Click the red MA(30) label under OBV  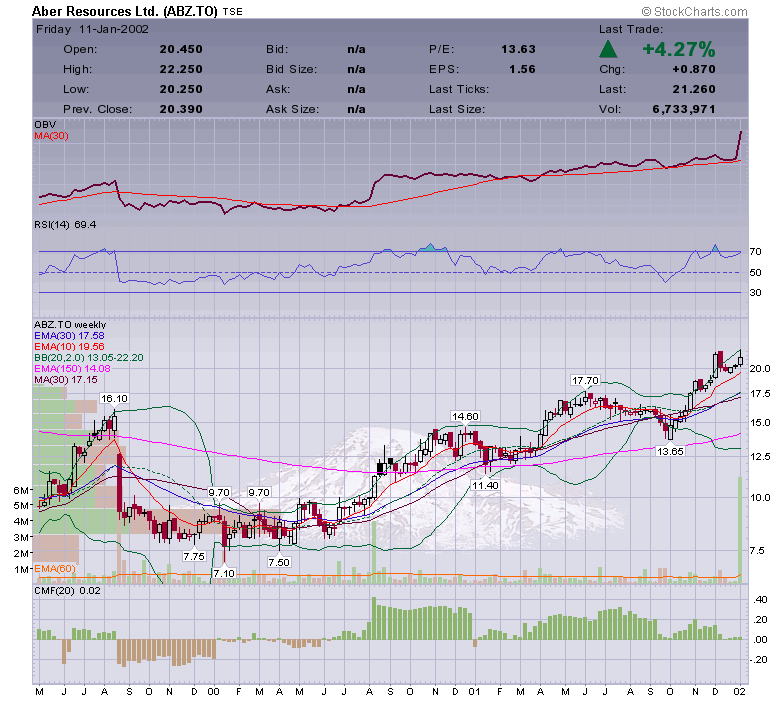coord(51,136)
